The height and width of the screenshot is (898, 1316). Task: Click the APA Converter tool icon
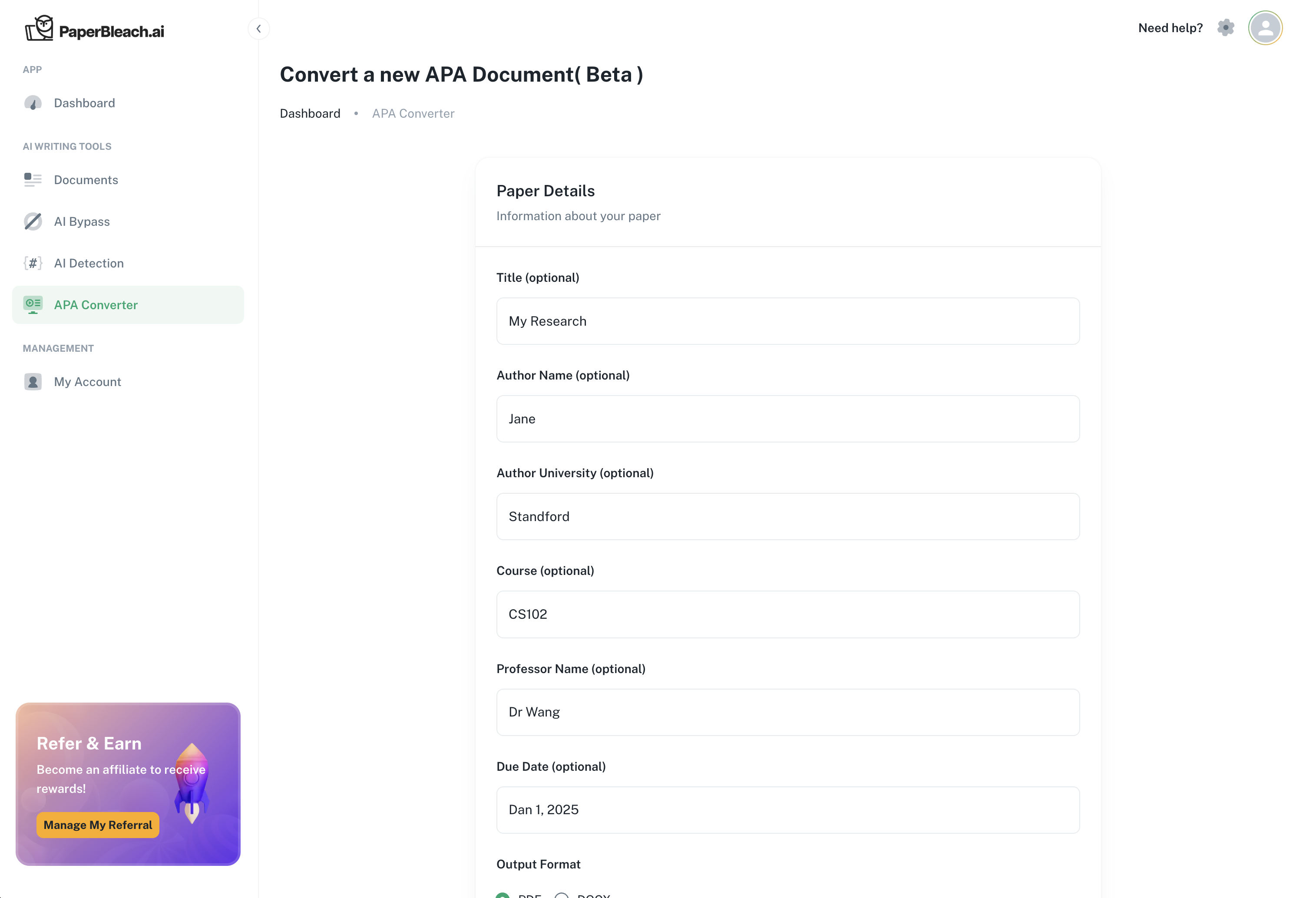pyautogui.click(x=32, y=304)
